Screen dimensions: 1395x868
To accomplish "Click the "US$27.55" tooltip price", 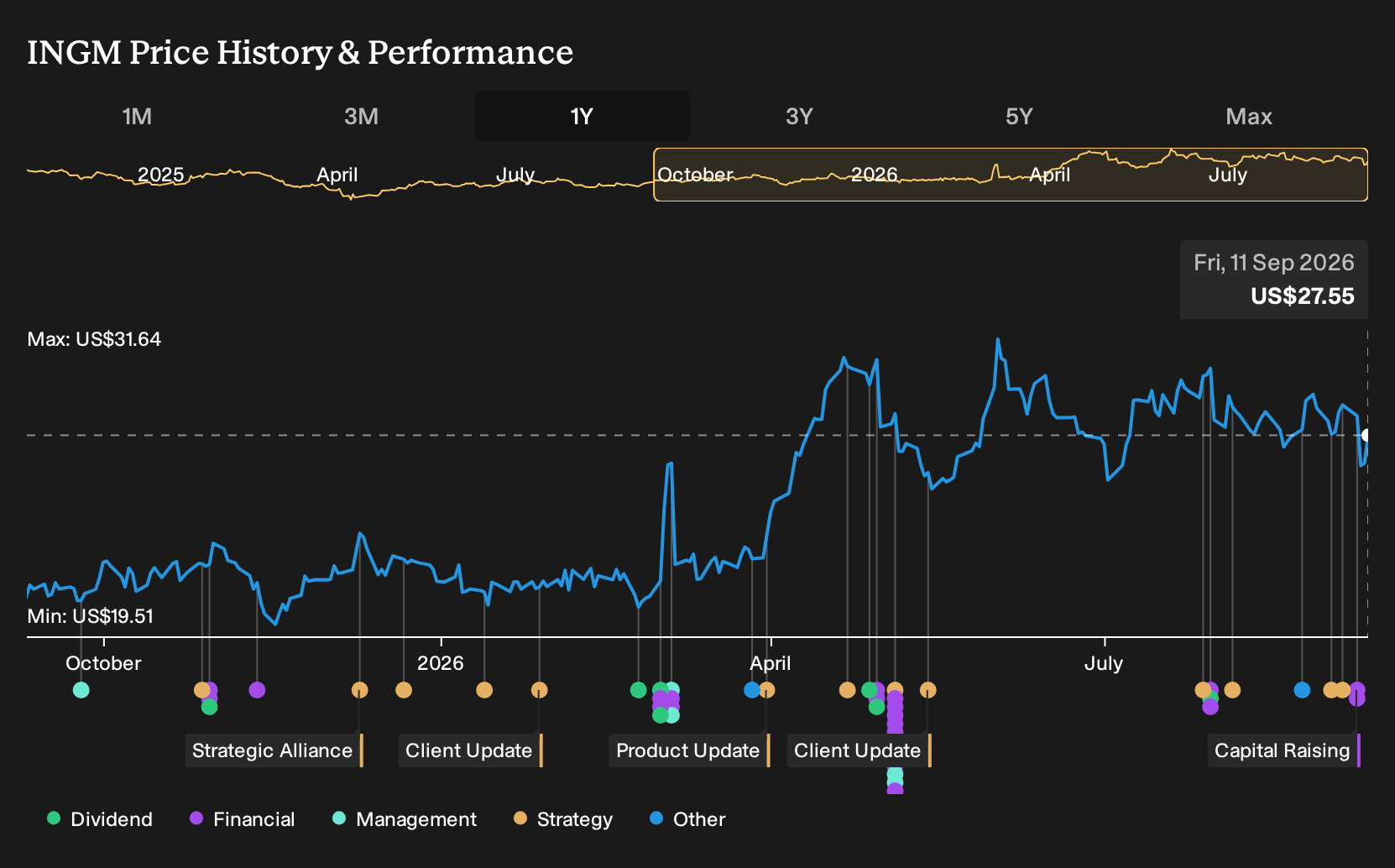I will point(1302,296).
